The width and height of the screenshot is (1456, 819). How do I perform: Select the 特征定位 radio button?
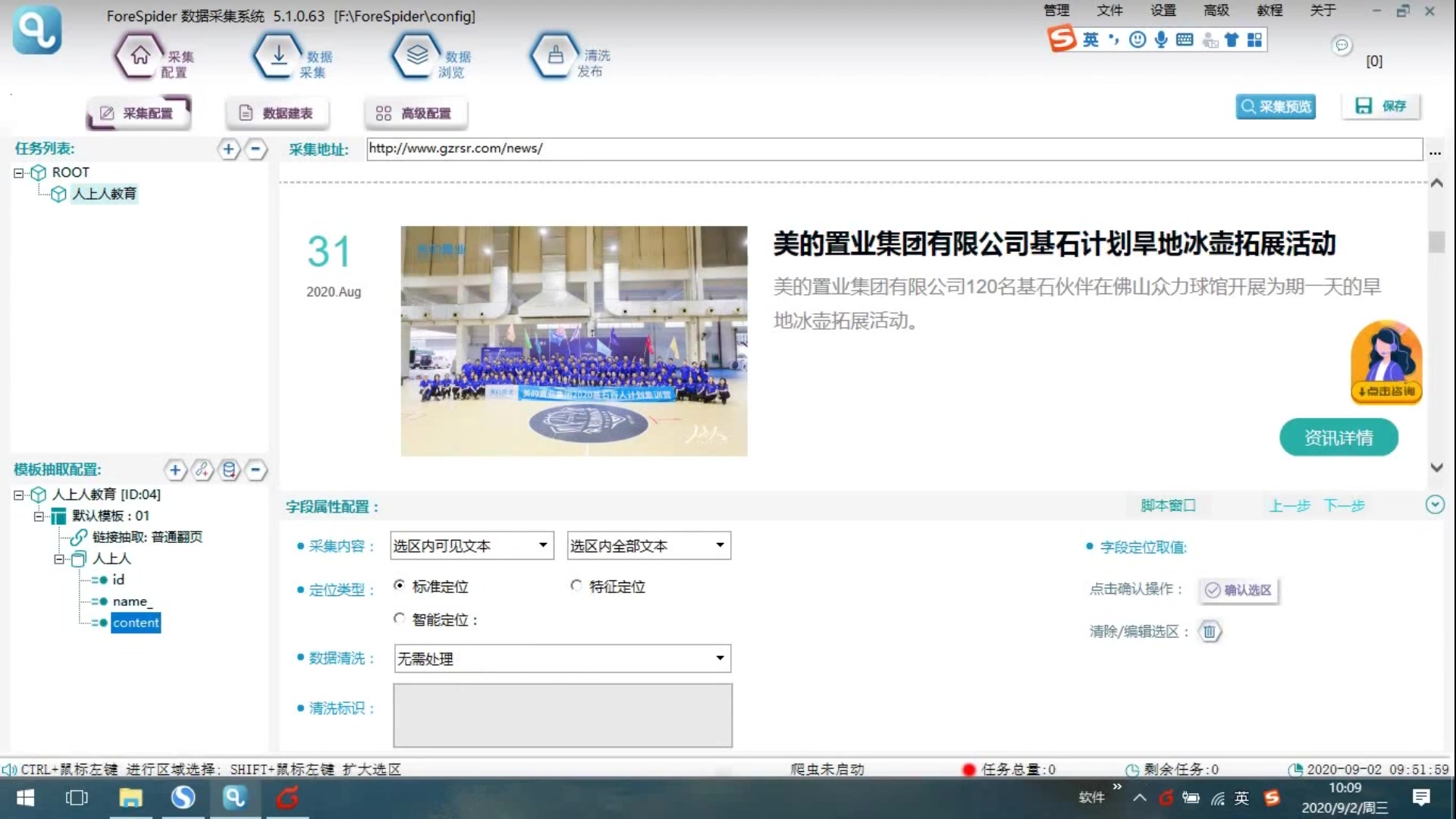pos(576,585)
